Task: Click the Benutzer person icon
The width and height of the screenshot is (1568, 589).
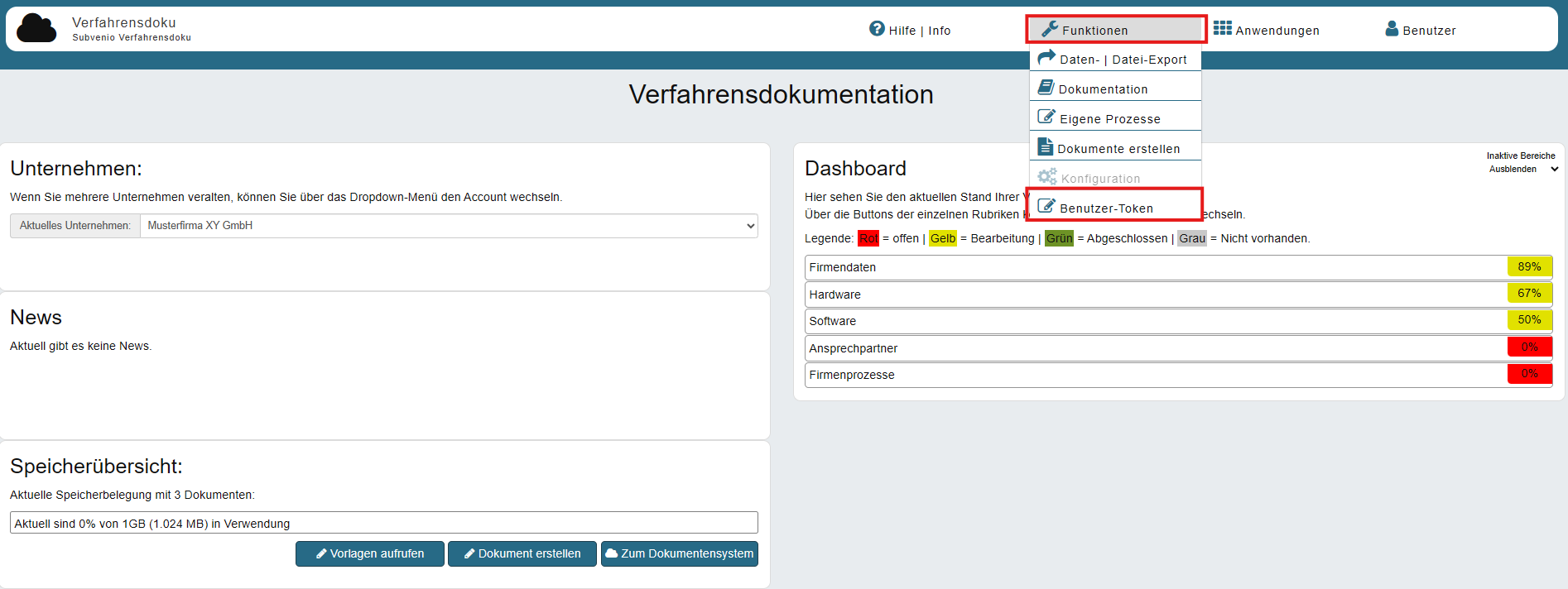Action: click(1392, 29)
